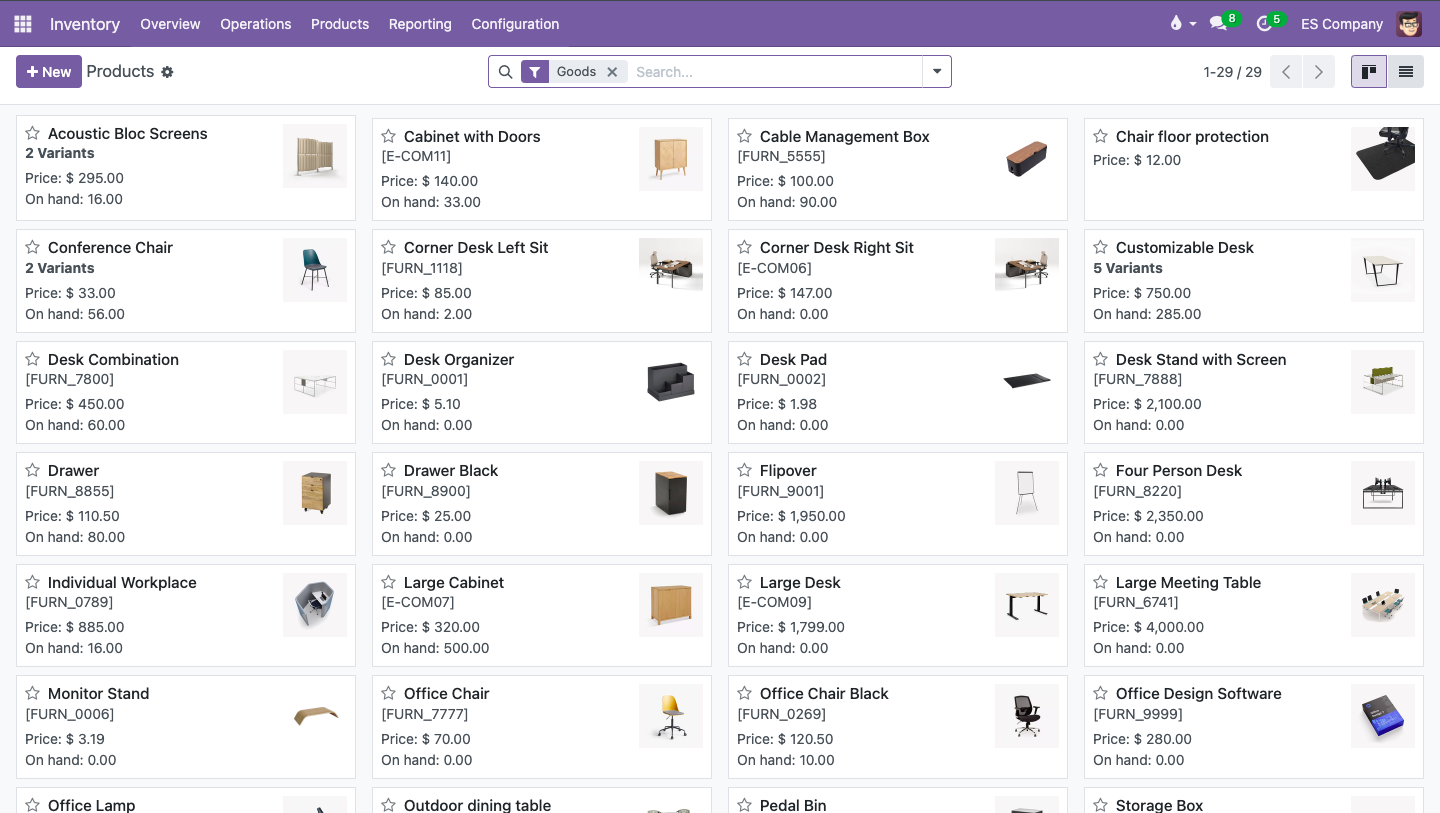Open the messages conversations icon
The height and width of the screenshot is (813, 1440).
(x=1218, y=23)
